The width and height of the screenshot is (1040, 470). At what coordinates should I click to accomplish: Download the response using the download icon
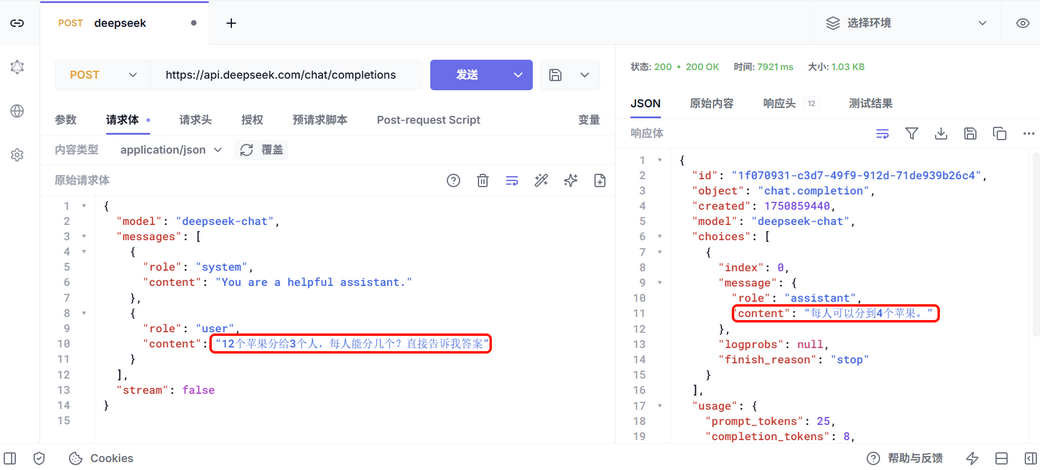coord(941,134)
